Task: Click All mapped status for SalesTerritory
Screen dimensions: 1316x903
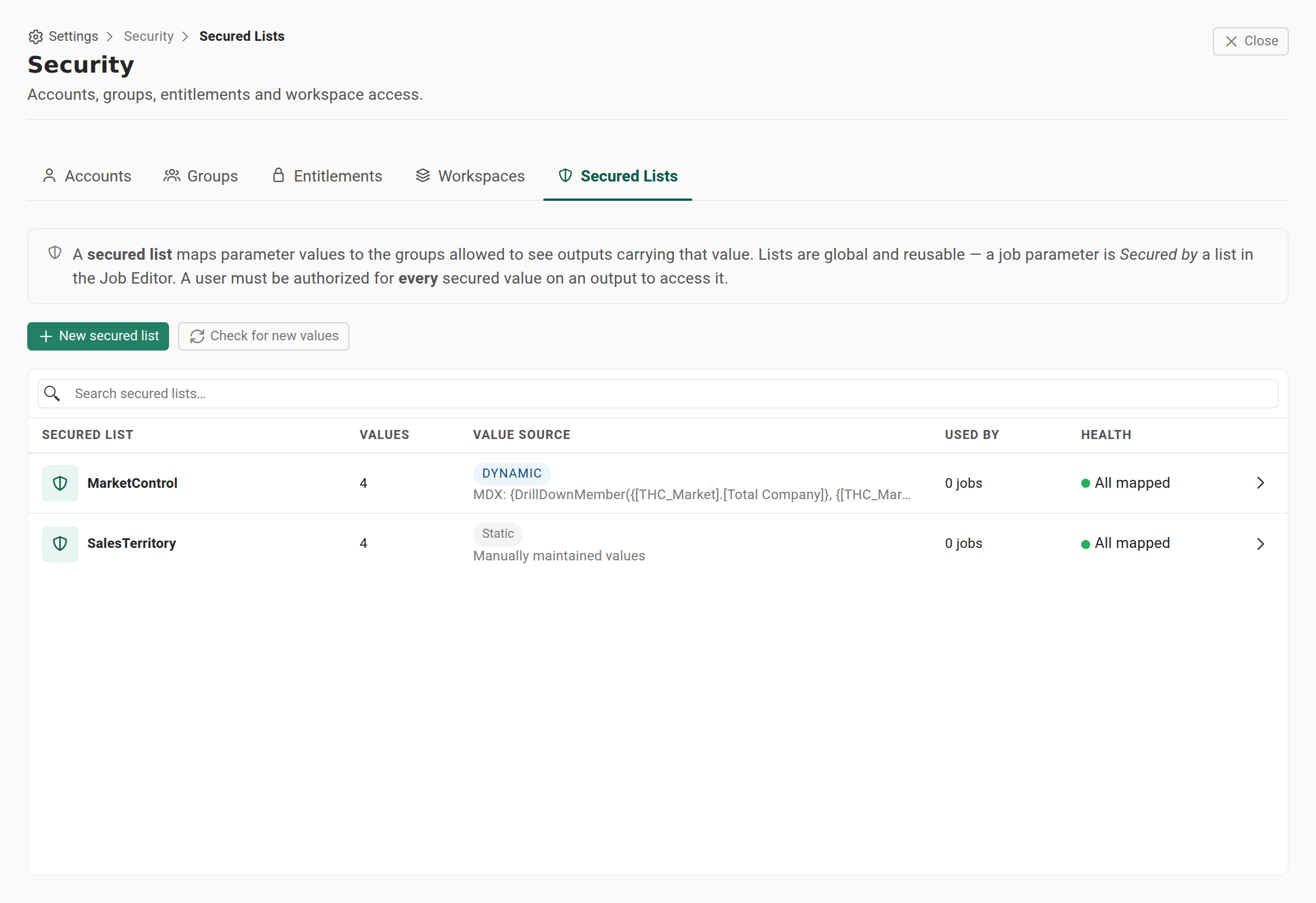Action: coord(1126,543)
